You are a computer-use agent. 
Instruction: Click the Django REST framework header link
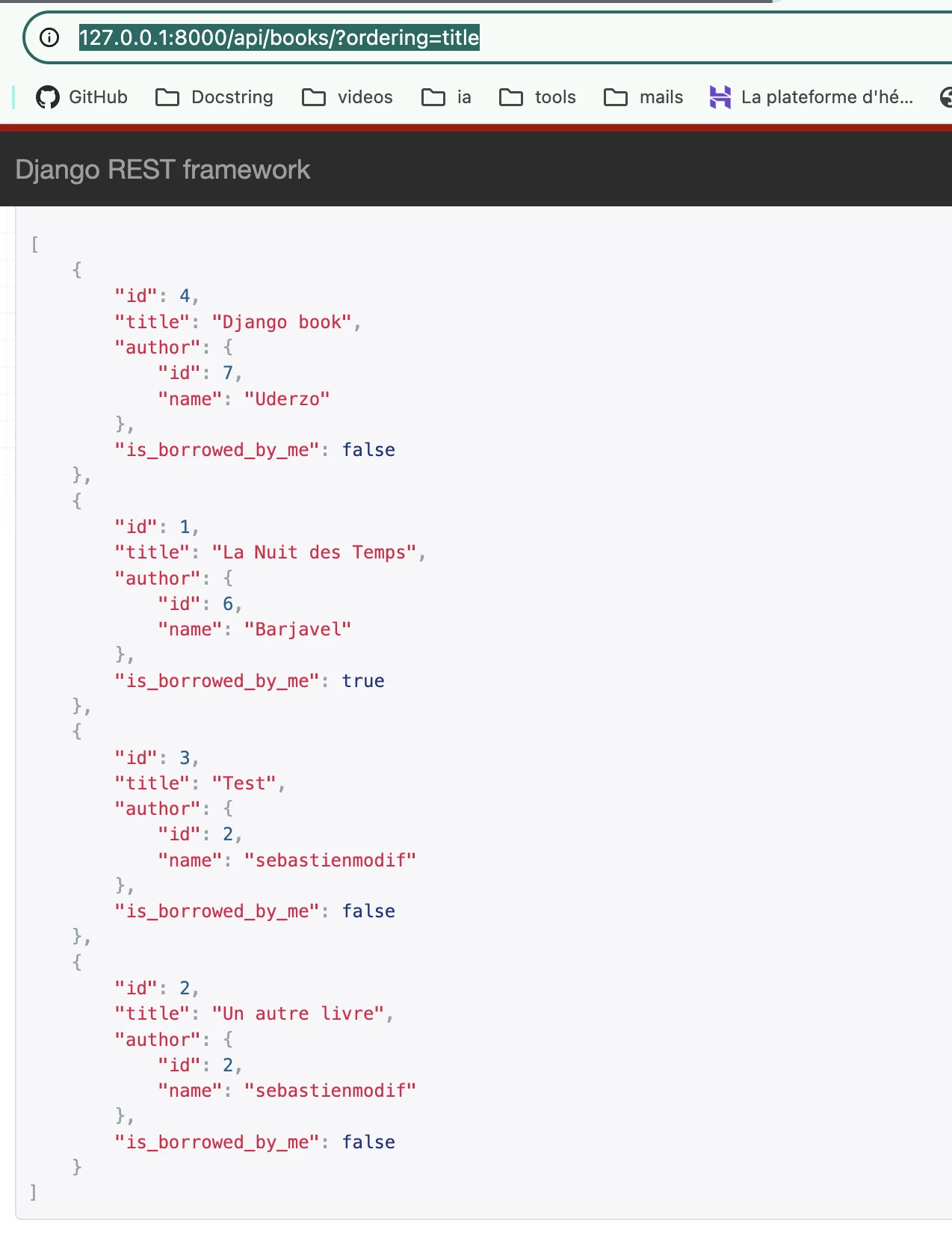[x=162, y=170]
